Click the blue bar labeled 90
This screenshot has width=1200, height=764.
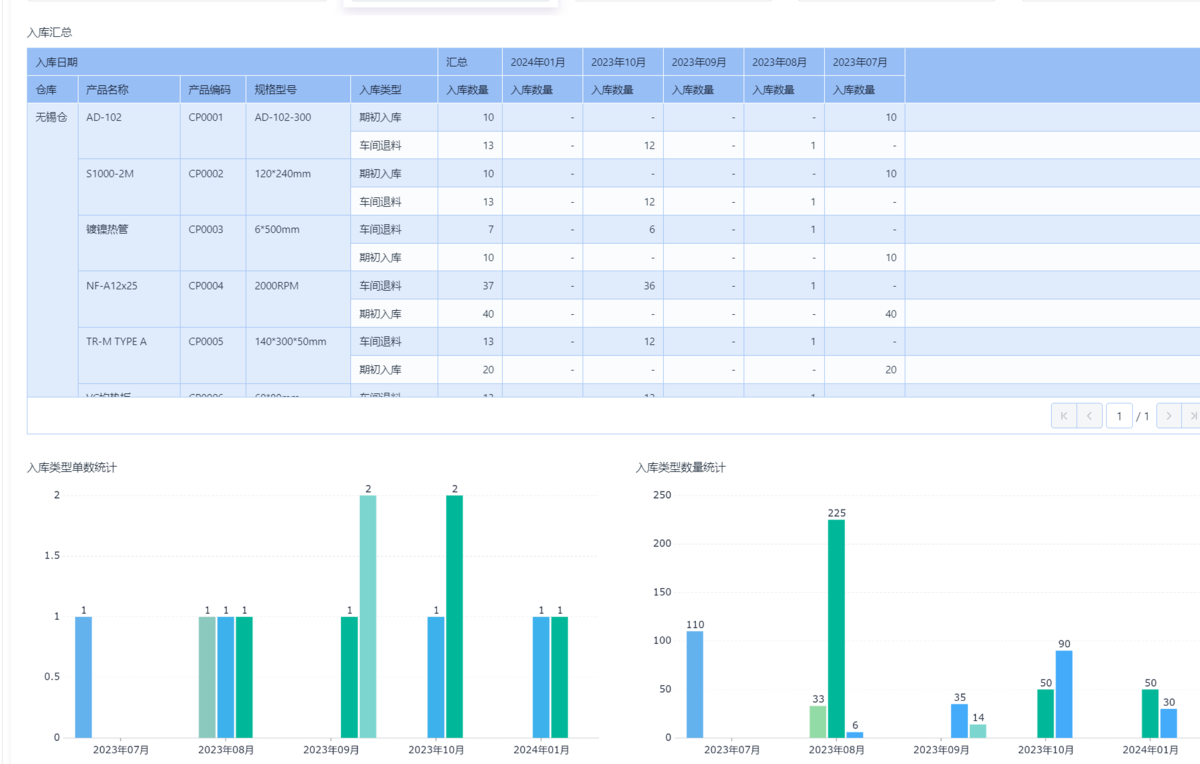coord(1064,694)
